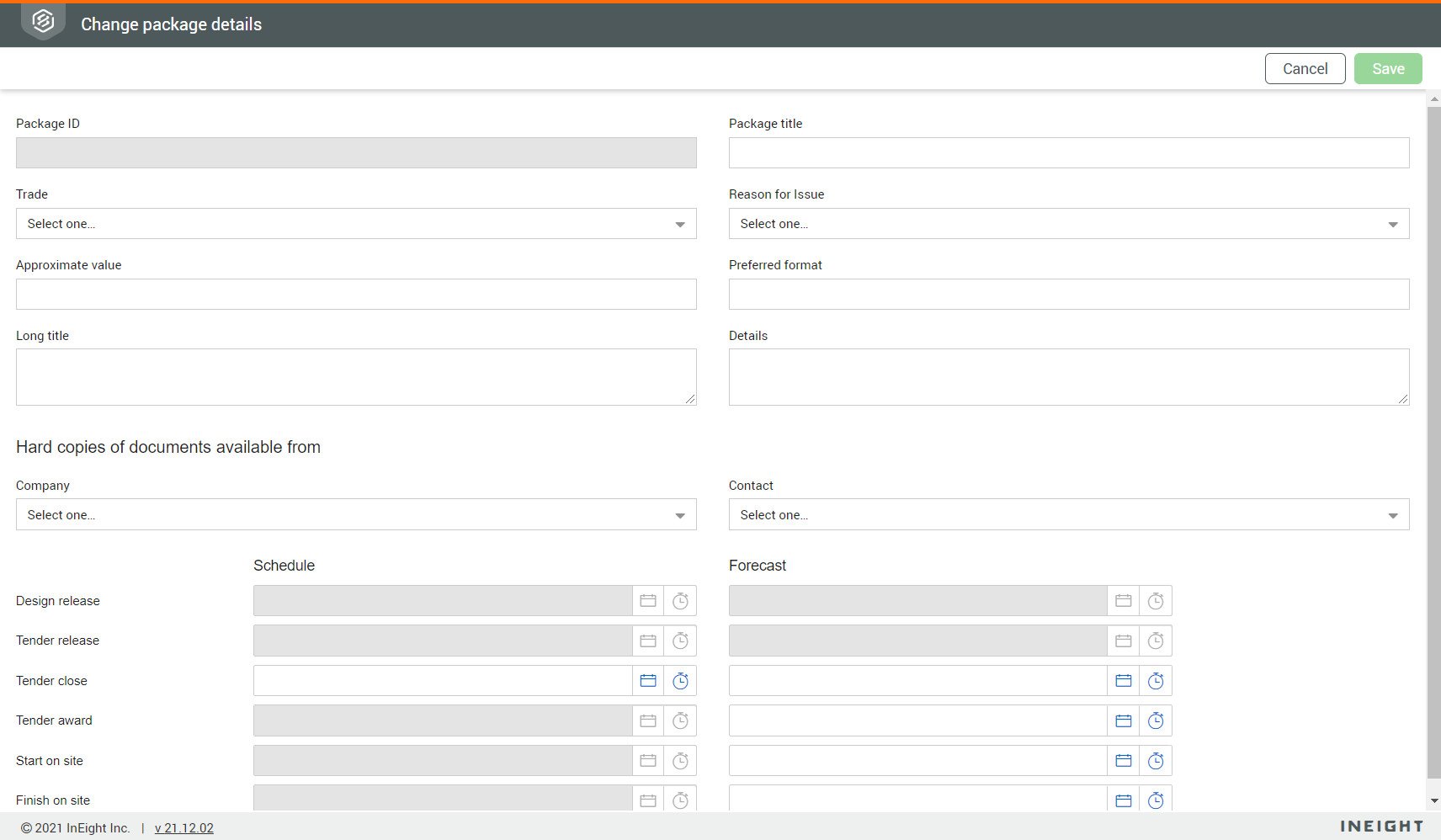
Task: Expand the Trade dropdown
Action: point(356,224)
